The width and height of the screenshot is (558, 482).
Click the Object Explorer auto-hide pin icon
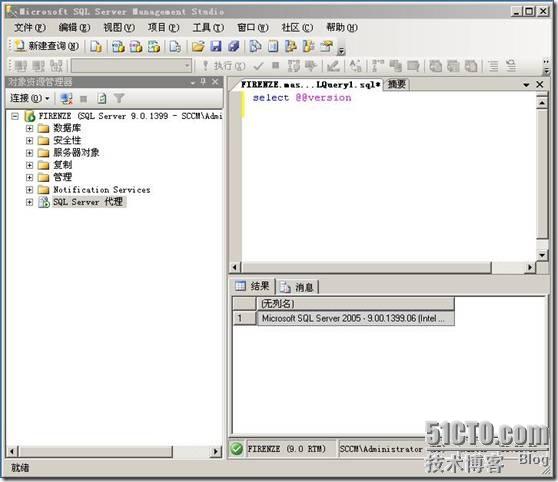pos(204,82)
